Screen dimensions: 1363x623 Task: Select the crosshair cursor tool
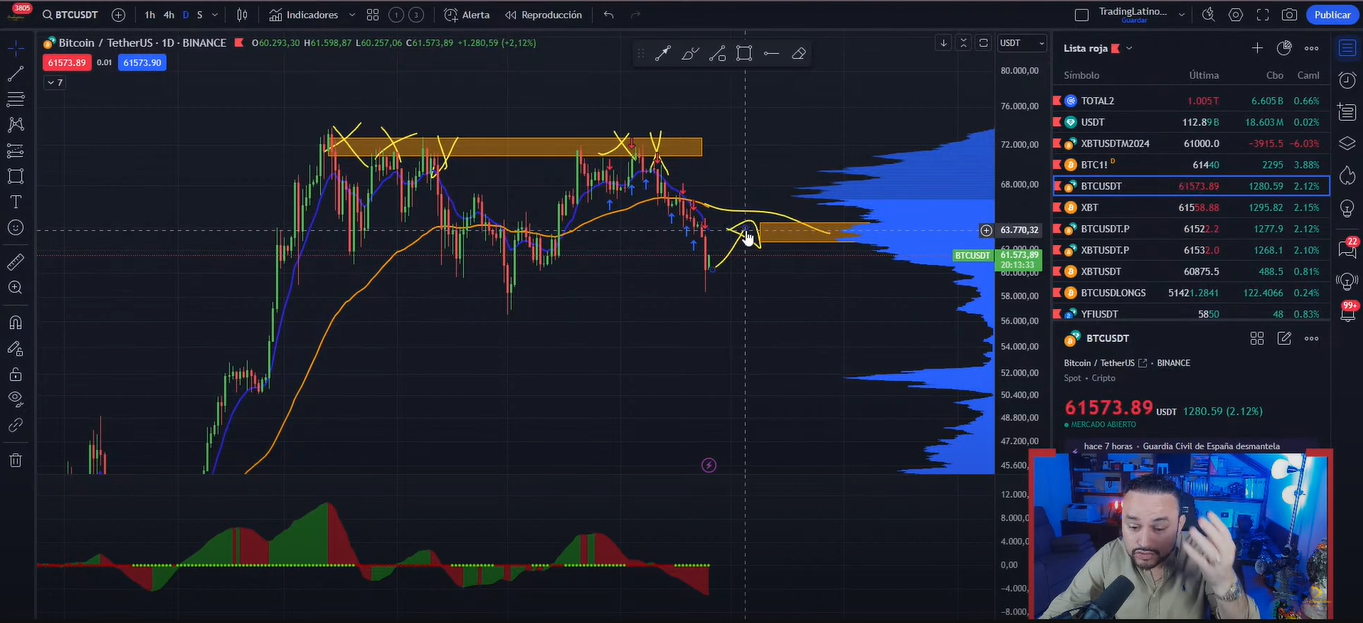pyautogui.click(x=16, y=48)
